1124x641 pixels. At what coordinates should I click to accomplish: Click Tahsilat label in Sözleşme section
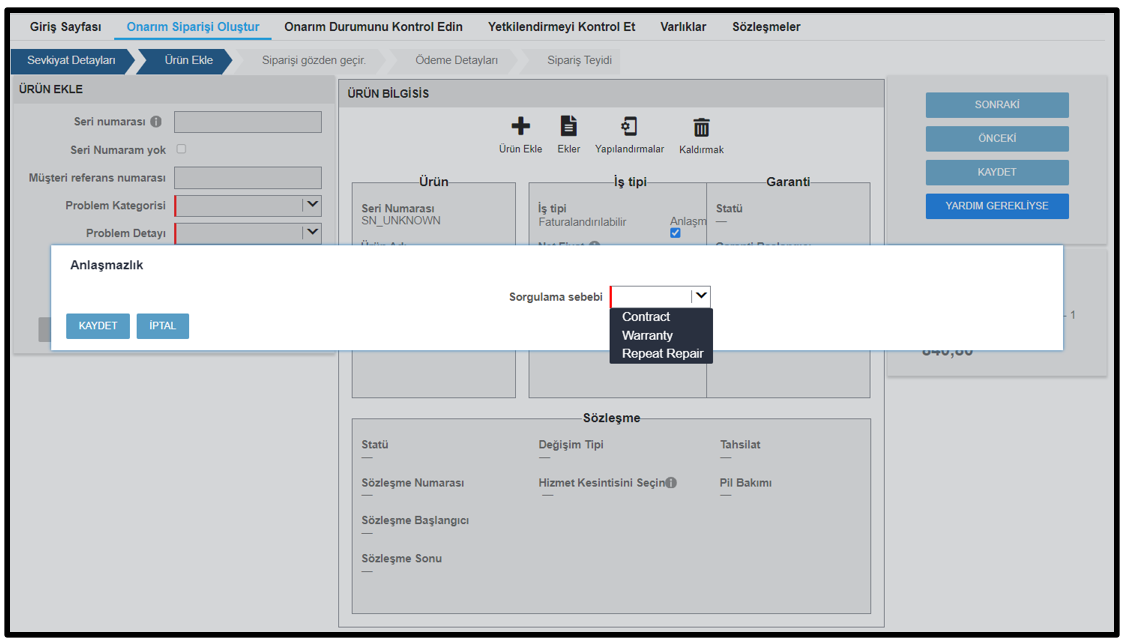(740, 445)
